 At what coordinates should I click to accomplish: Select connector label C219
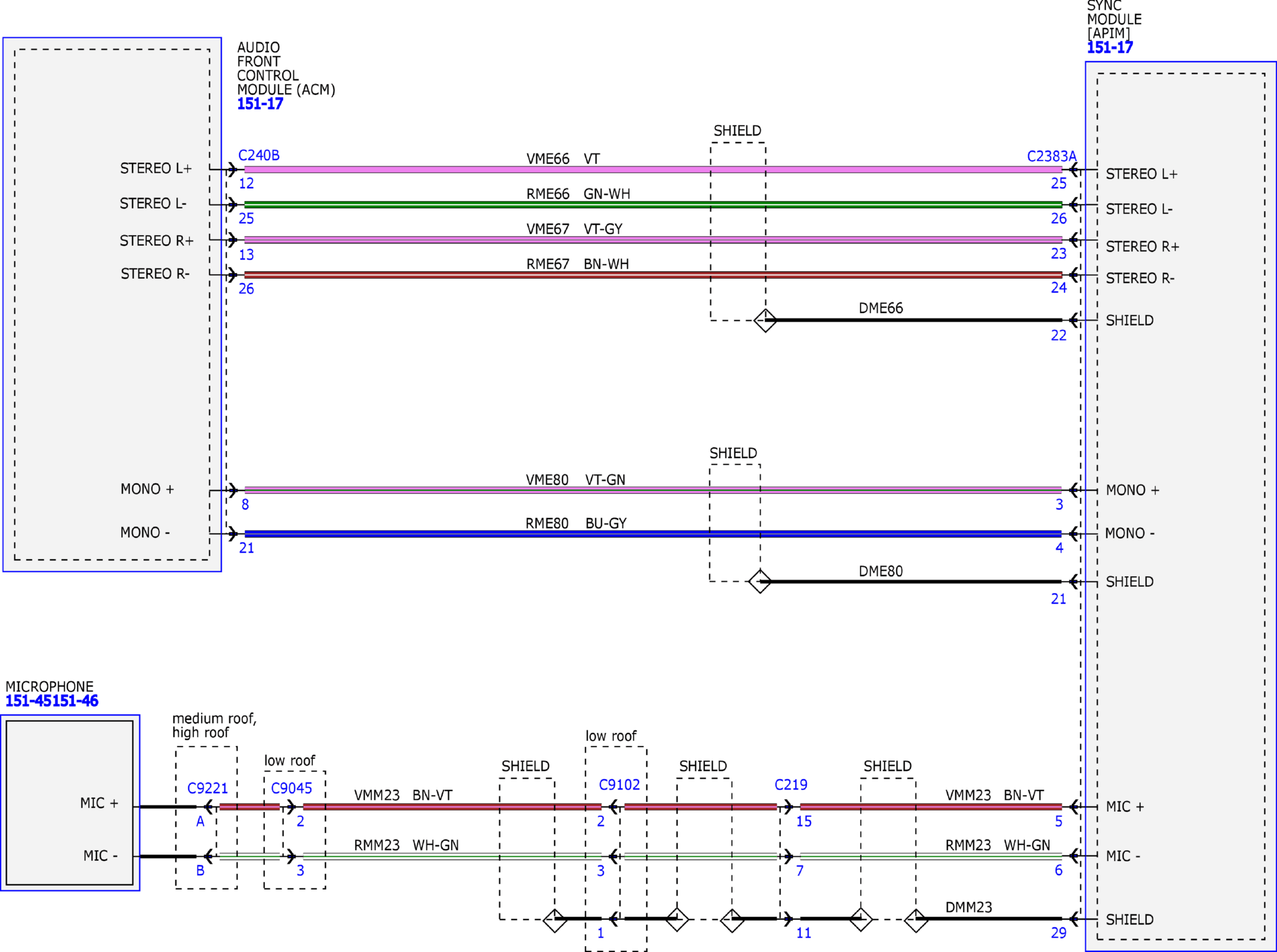click(791, 785)
